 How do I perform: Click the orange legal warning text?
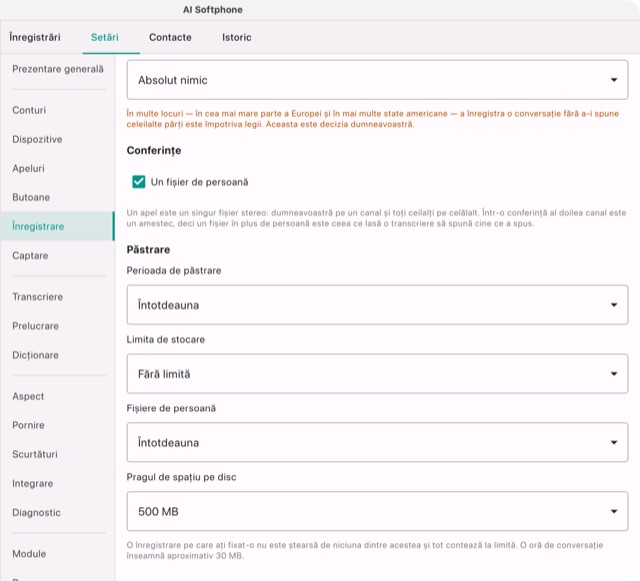(x=373, y=119)
